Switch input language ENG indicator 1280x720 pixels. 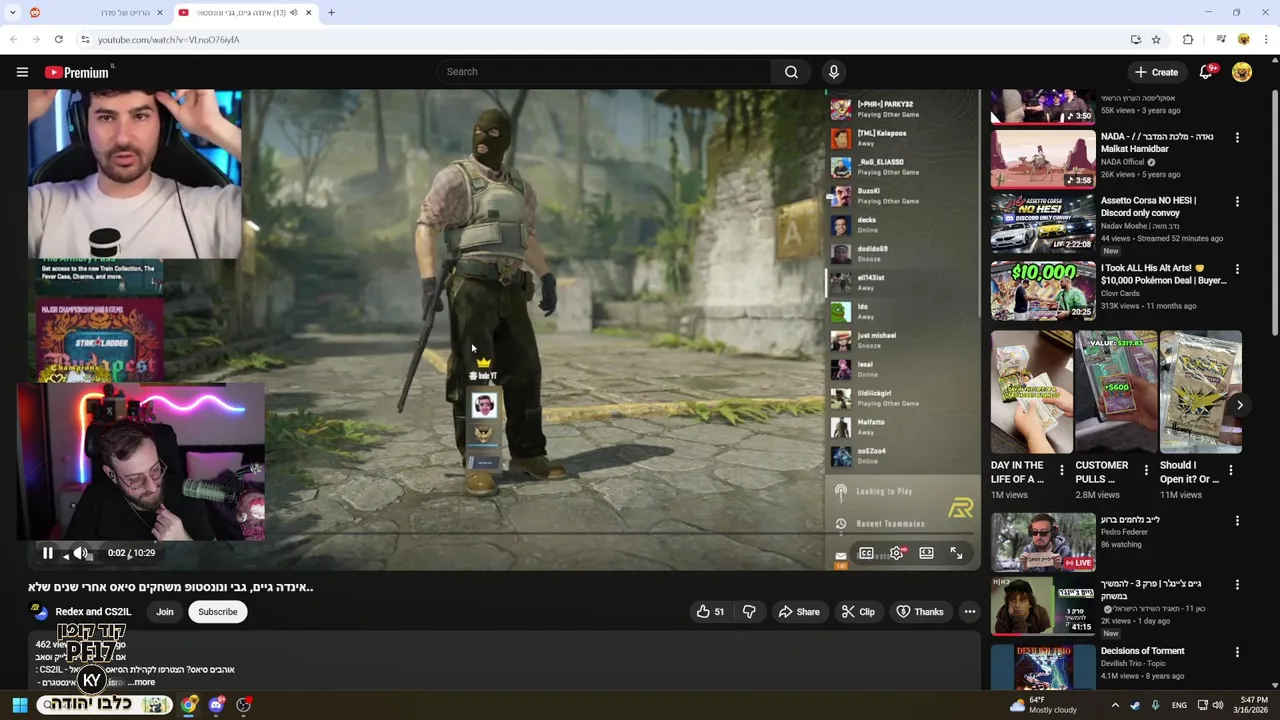[1179, 705]
